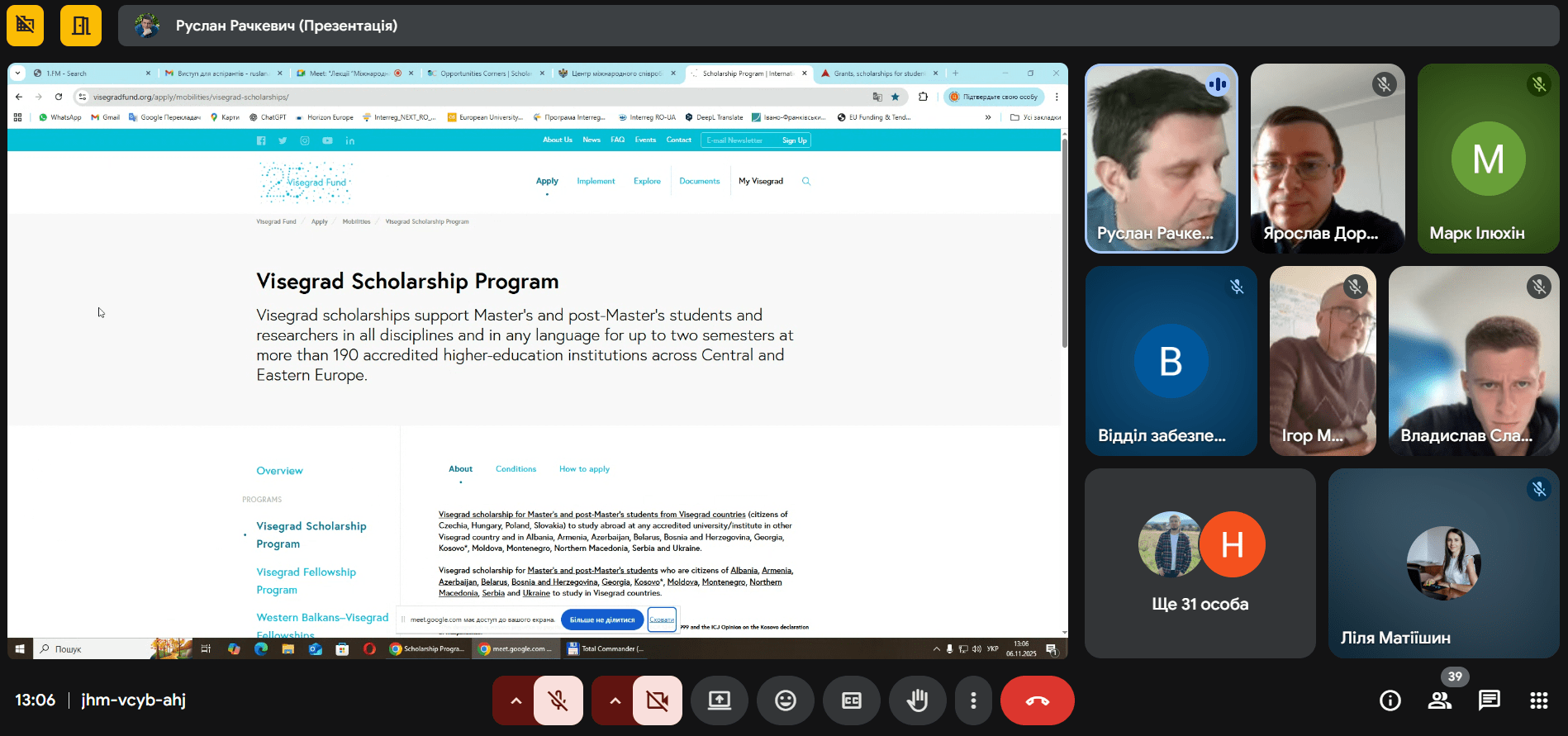Click the share screen present button
1568x736 pixels.
(719, 700)
